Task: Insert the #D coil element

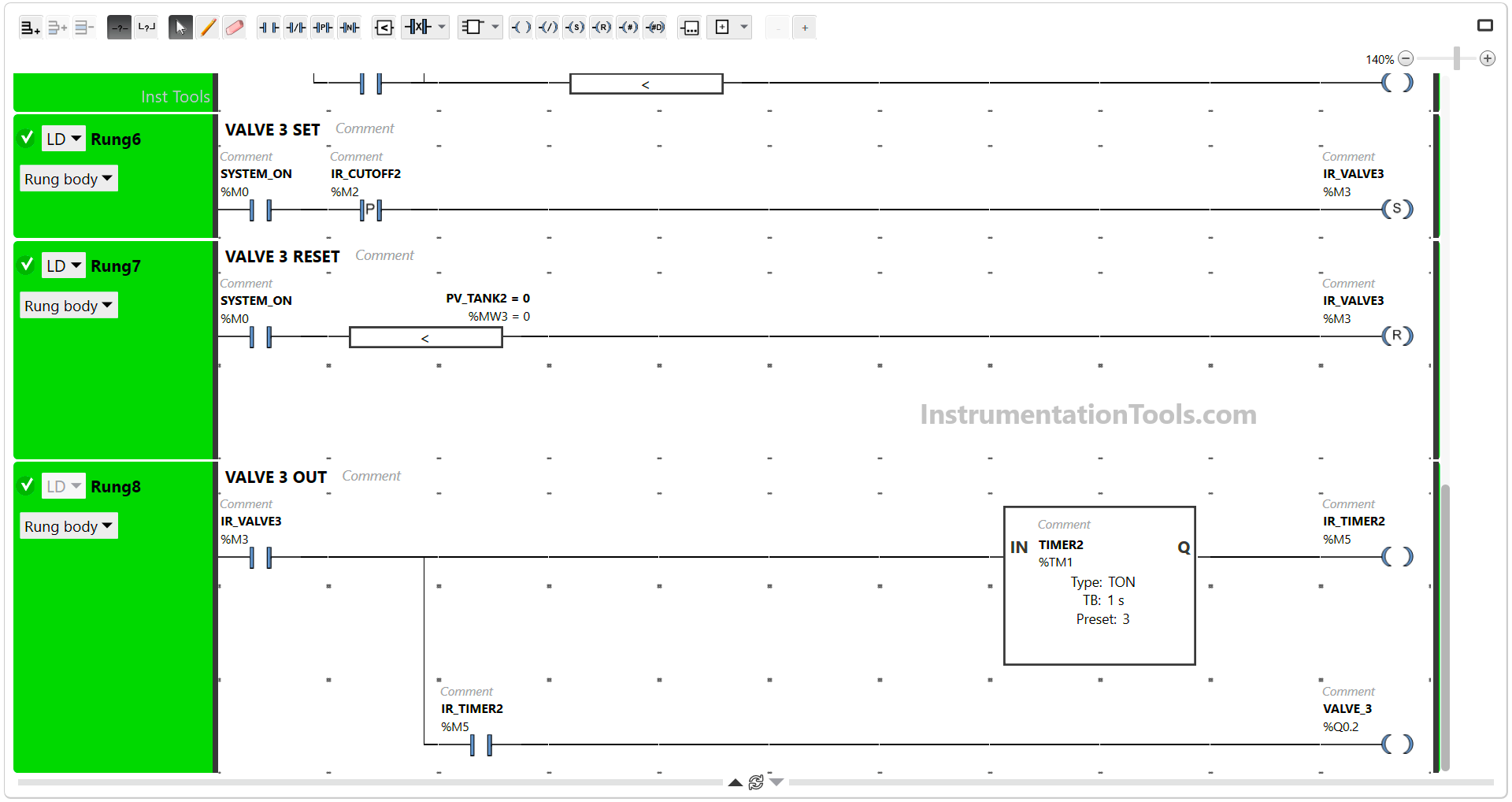Action: coord(655,28)
